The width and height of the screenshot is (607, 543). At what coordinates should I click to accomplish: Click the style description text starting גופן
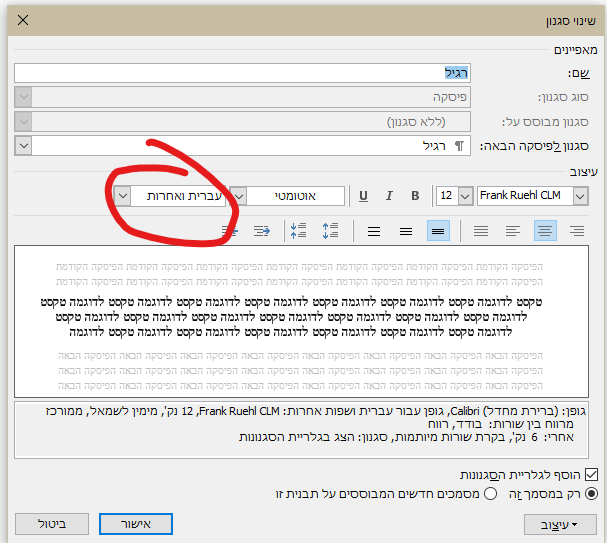(302, 430)
